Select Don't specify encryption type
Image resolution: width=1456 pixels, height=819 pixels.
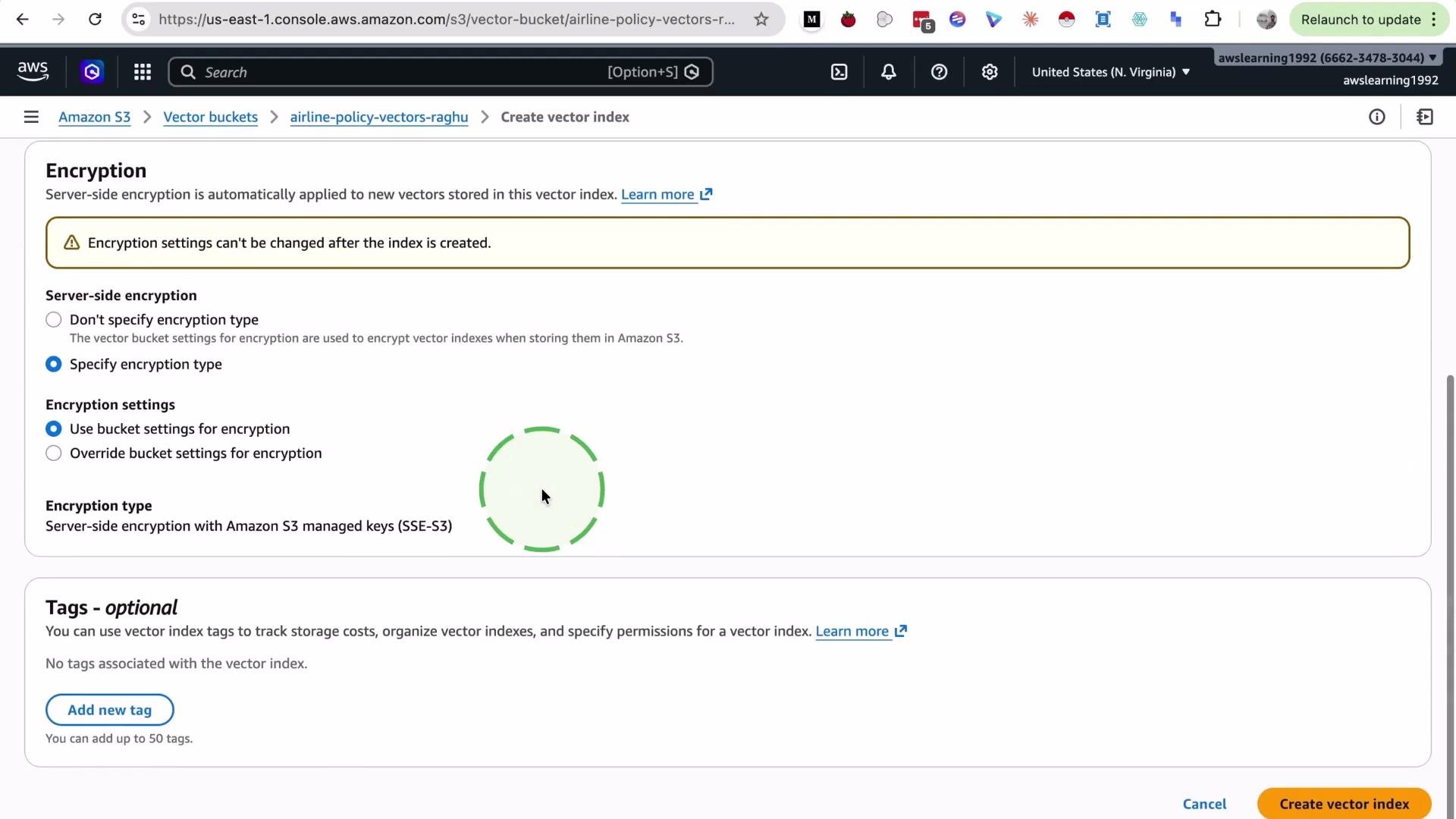(54, 320)
